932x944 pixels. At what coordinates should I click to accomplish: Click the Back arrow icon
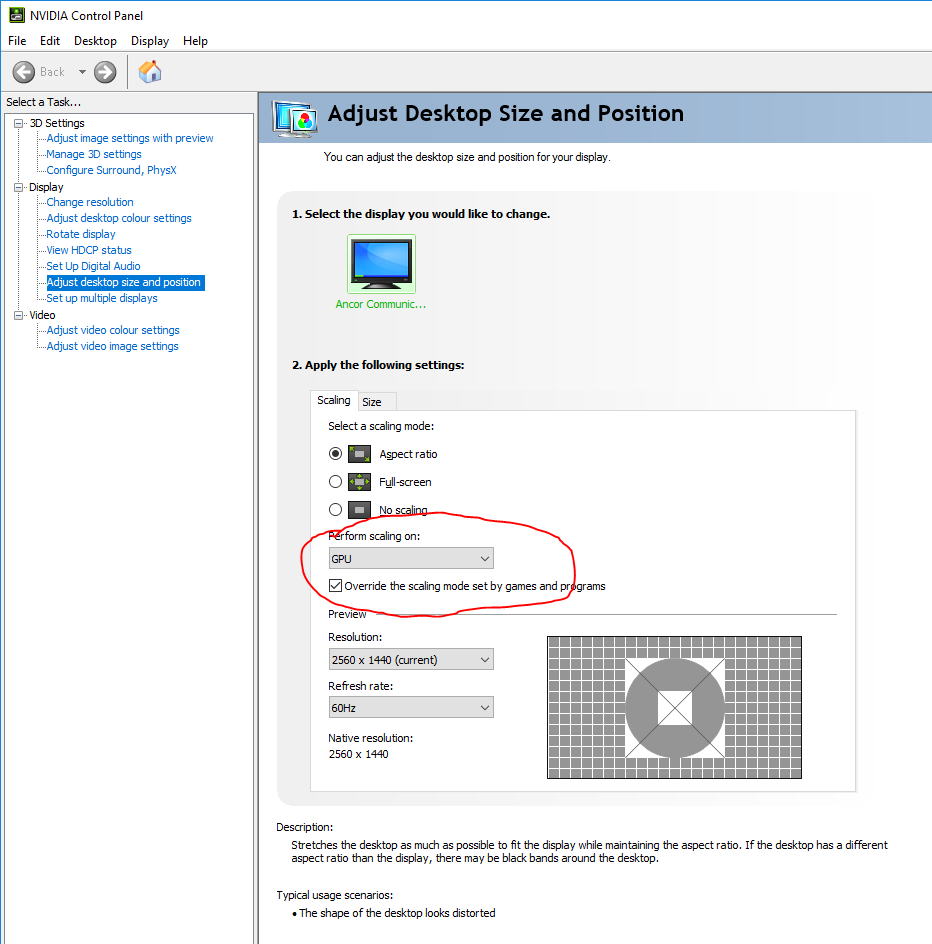point(24,72)
